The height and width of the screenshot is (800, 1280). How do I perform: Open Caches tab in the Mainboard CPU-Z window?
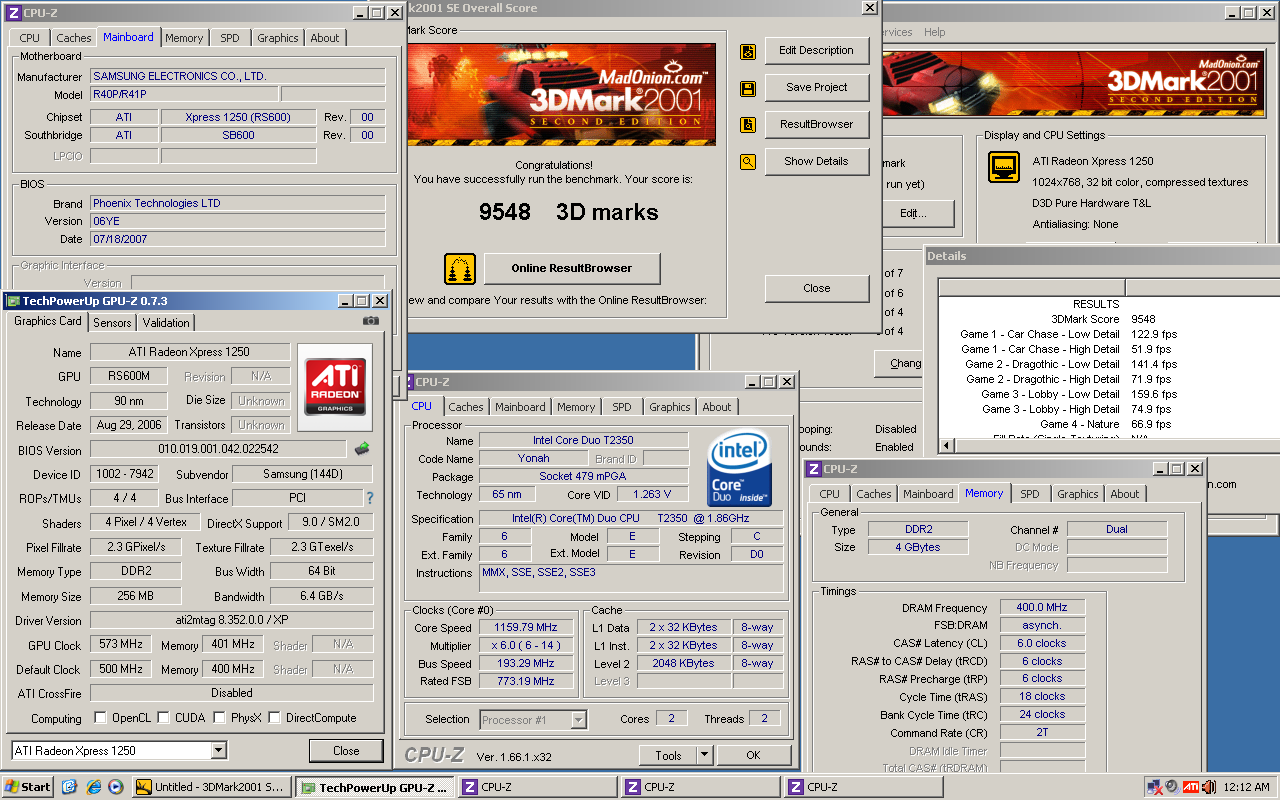click(x=74, y=38)
